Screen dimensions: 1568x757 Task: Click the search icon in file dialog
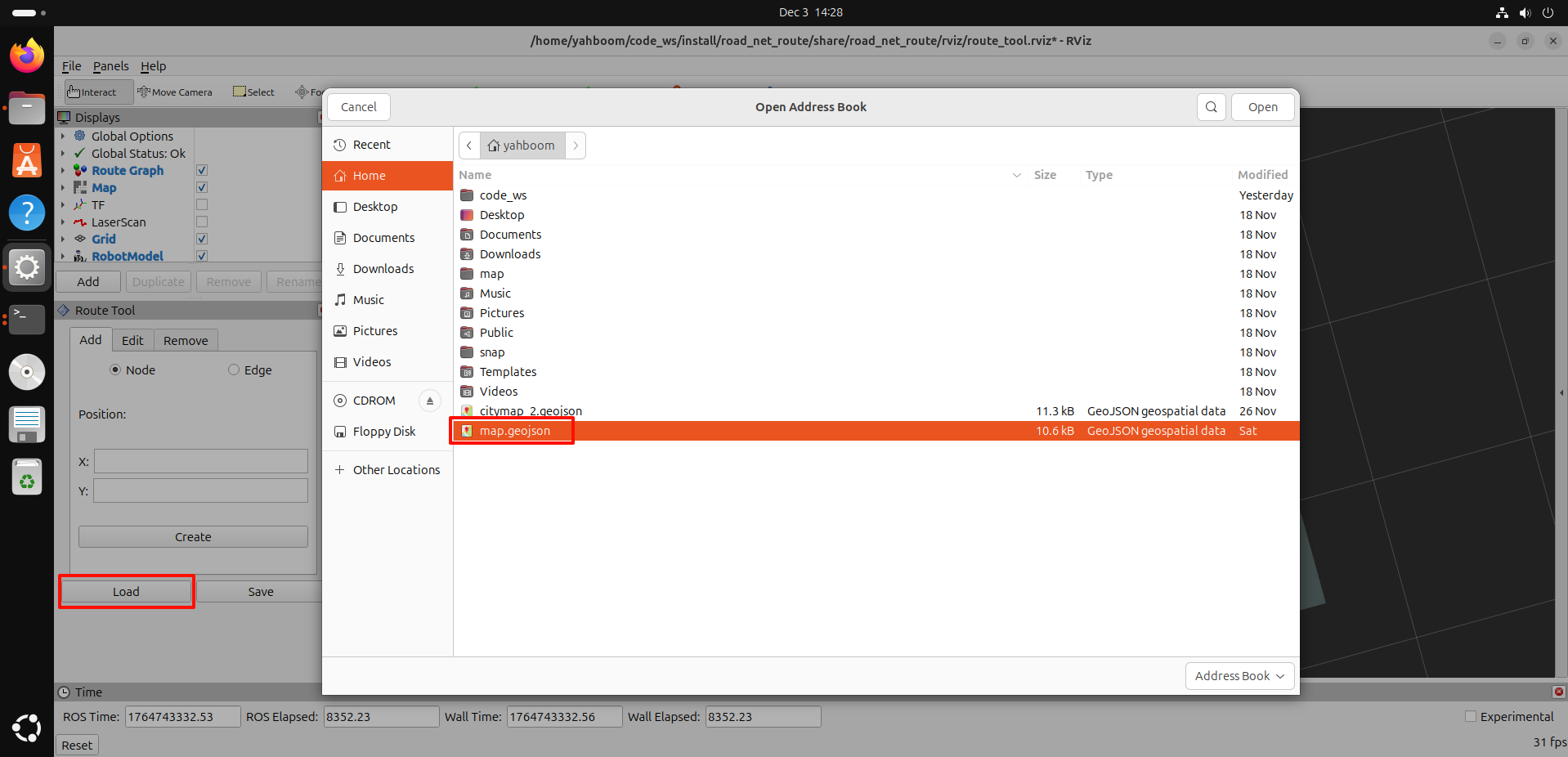pos(1211,107)
